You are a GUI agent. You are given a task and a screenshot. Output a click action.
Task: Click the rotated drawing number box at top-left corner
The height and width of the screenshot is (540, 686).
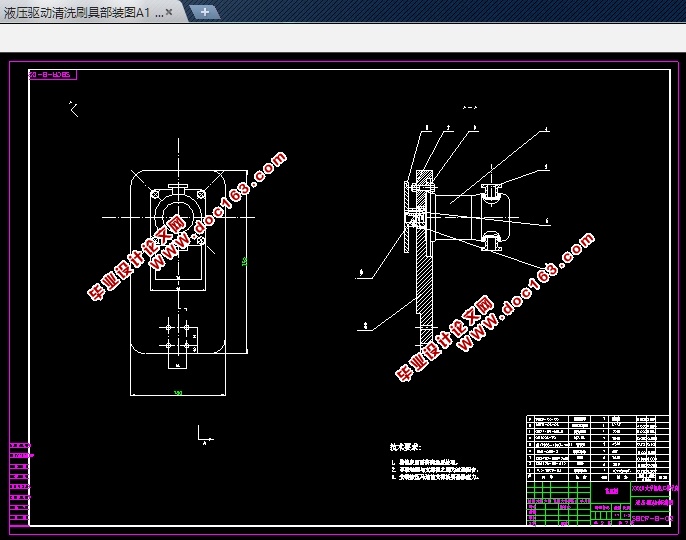(52, 75)
